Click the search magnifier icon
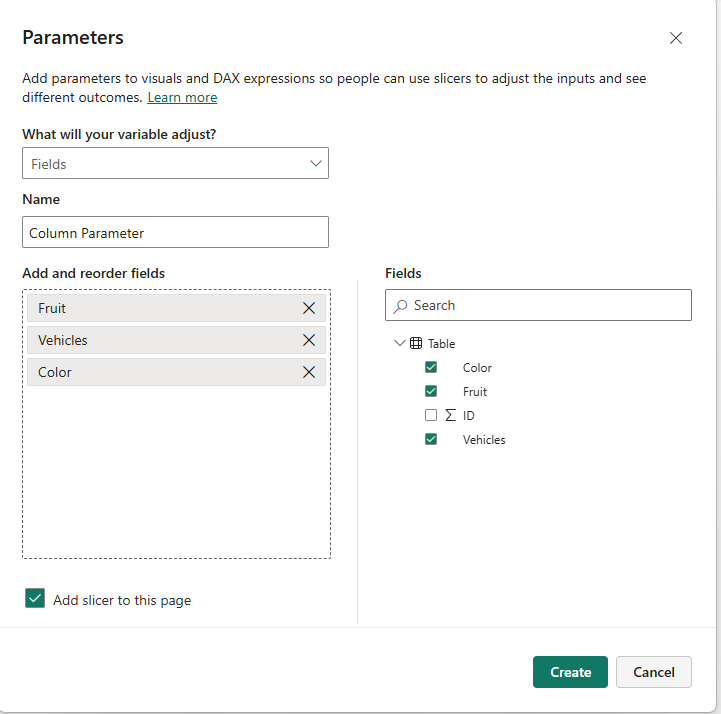The image size is (721, 714). (400, 306)
